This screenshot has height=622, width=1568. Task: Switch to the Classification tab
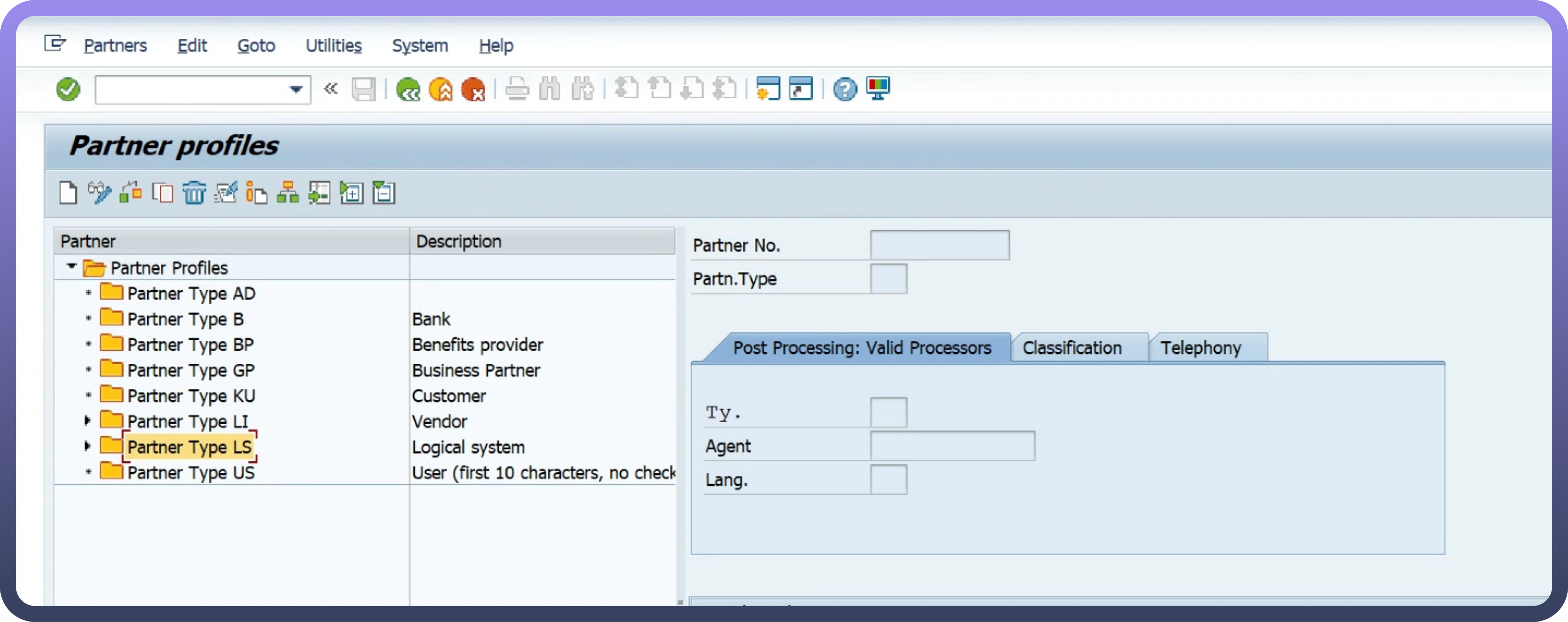[x=1071, y=348]
